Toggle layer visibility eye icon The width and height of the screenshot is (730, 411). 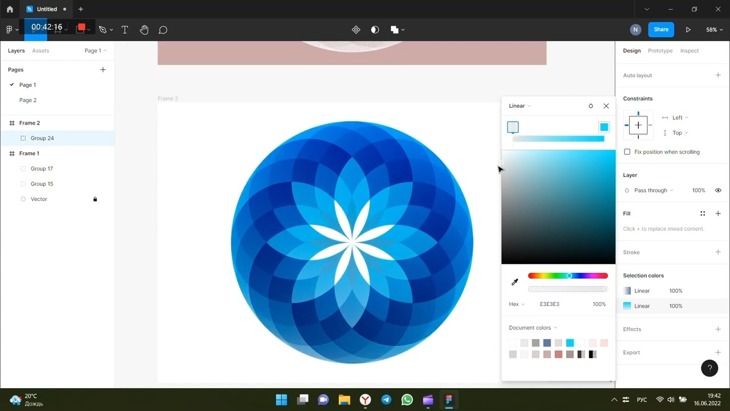click(x=718, y=190)
